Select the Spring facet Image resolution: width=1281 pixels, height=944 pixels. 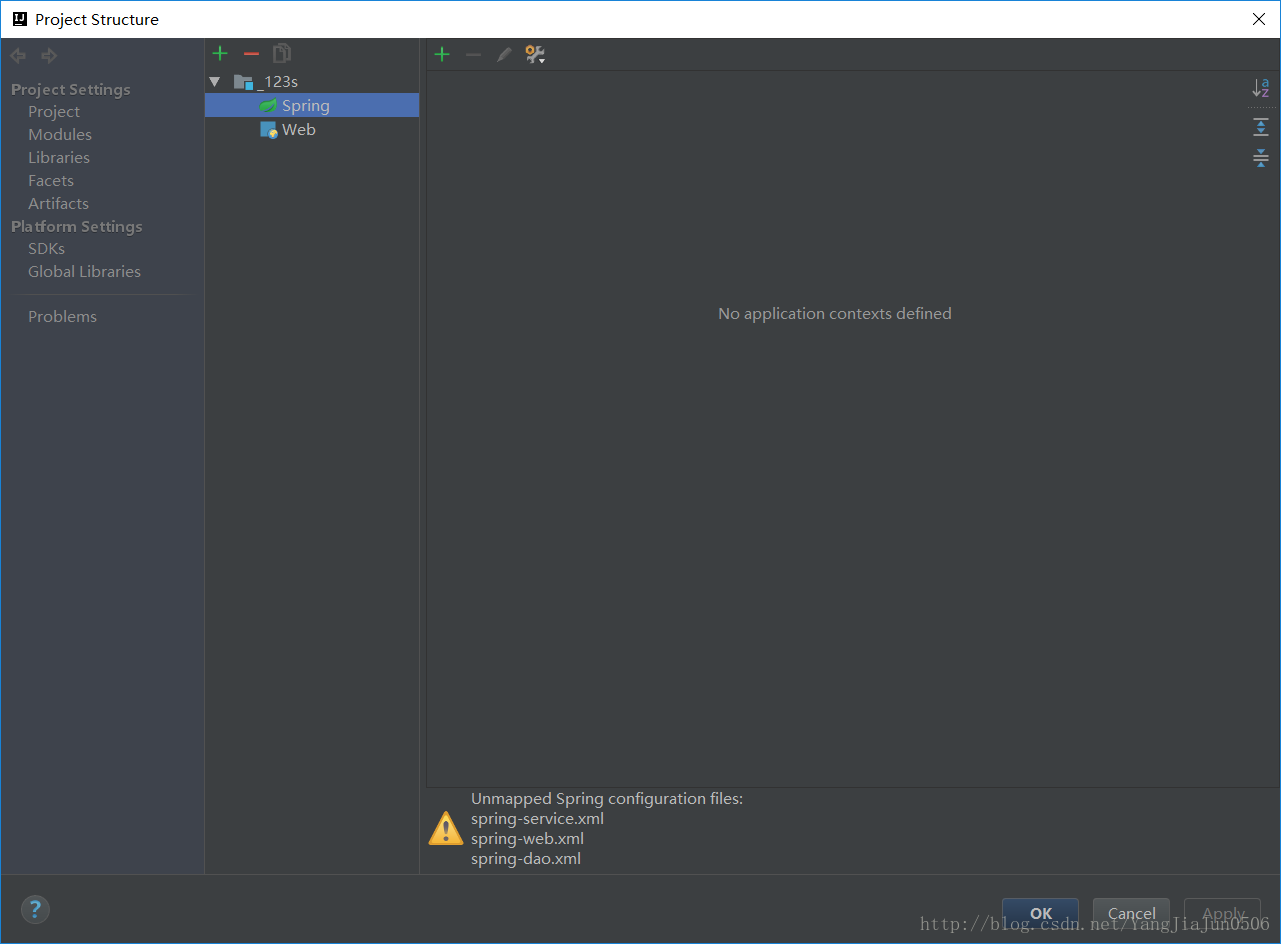312,105
